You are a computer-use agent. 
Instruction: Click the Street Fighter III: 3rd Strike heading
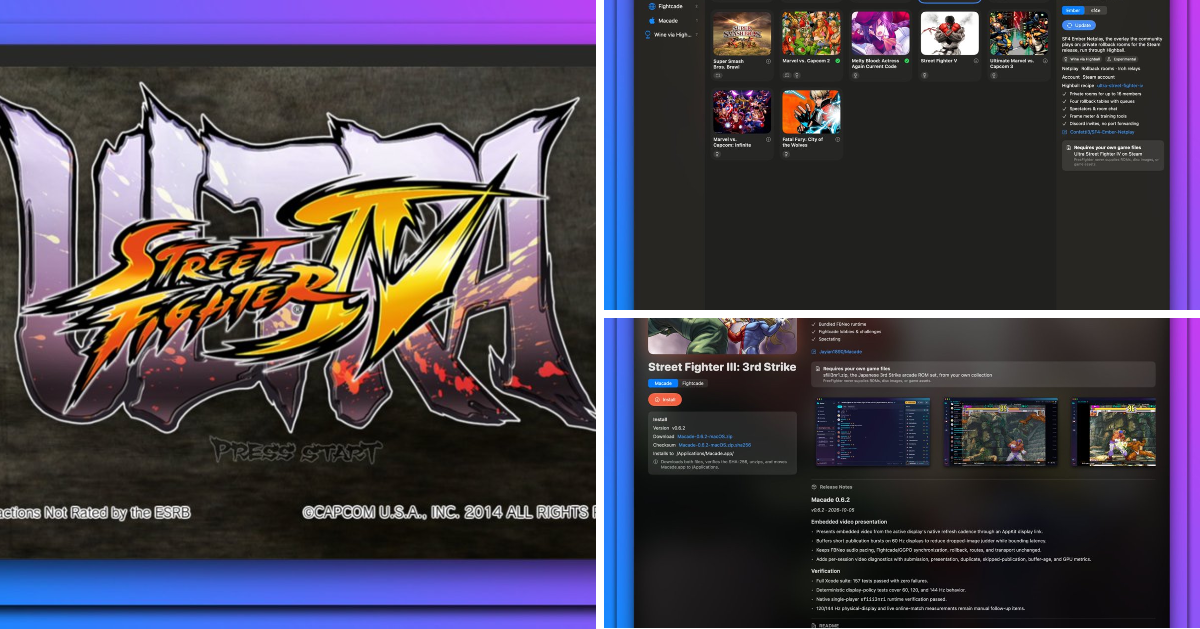722,367
